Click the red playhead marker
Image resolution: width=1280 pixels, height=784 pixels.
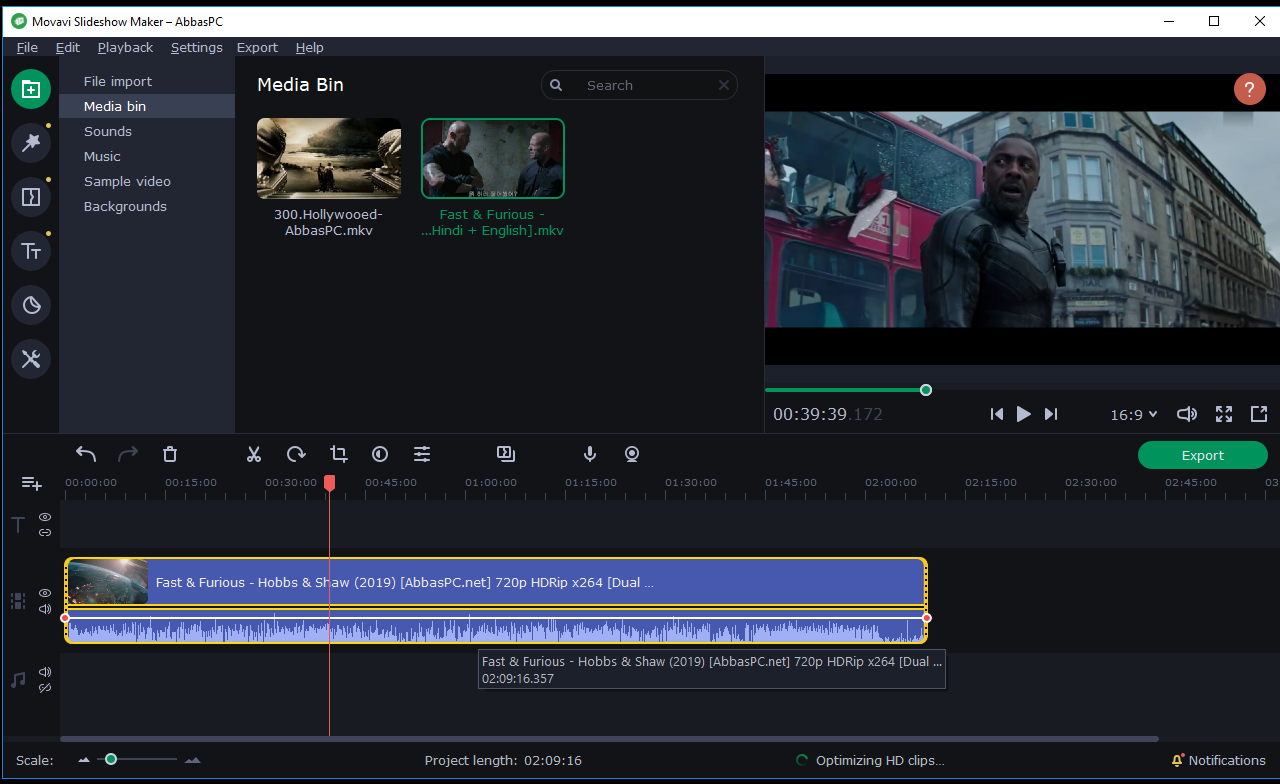(329, 483)
